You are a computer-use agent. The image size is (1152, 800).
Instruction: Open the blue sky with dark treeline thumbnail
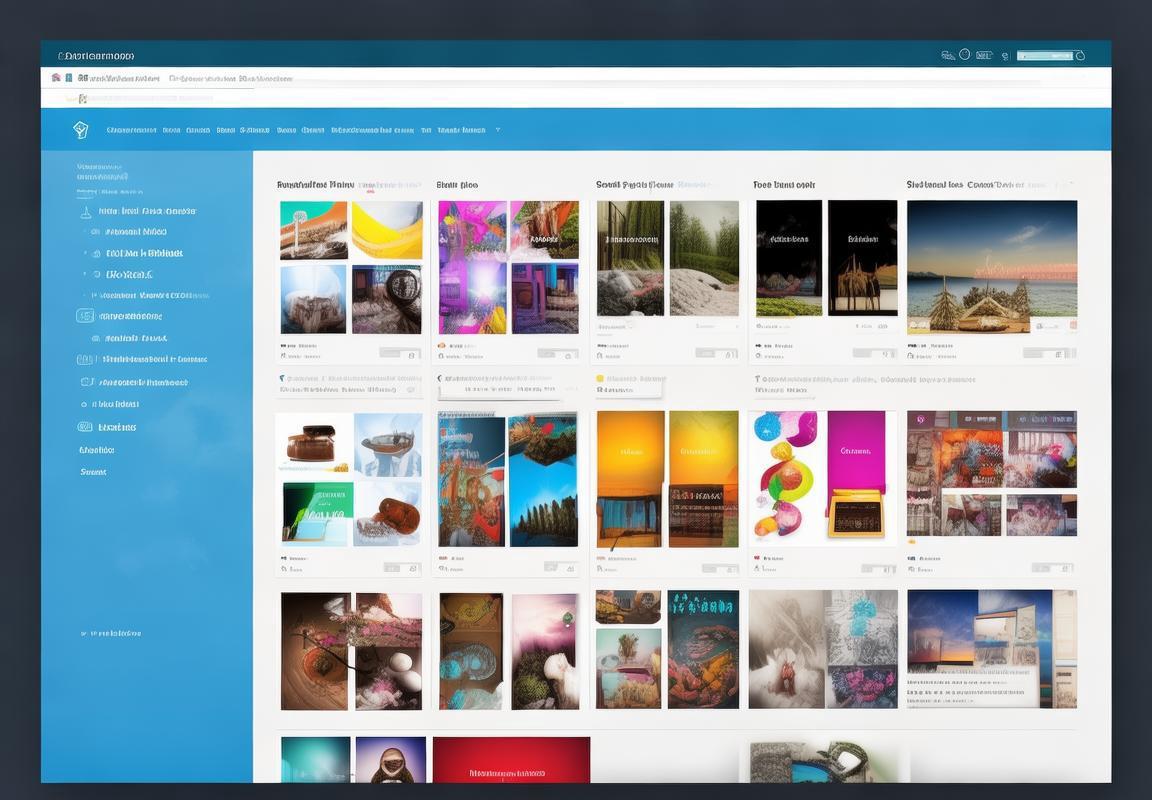(x=543, y=480)
